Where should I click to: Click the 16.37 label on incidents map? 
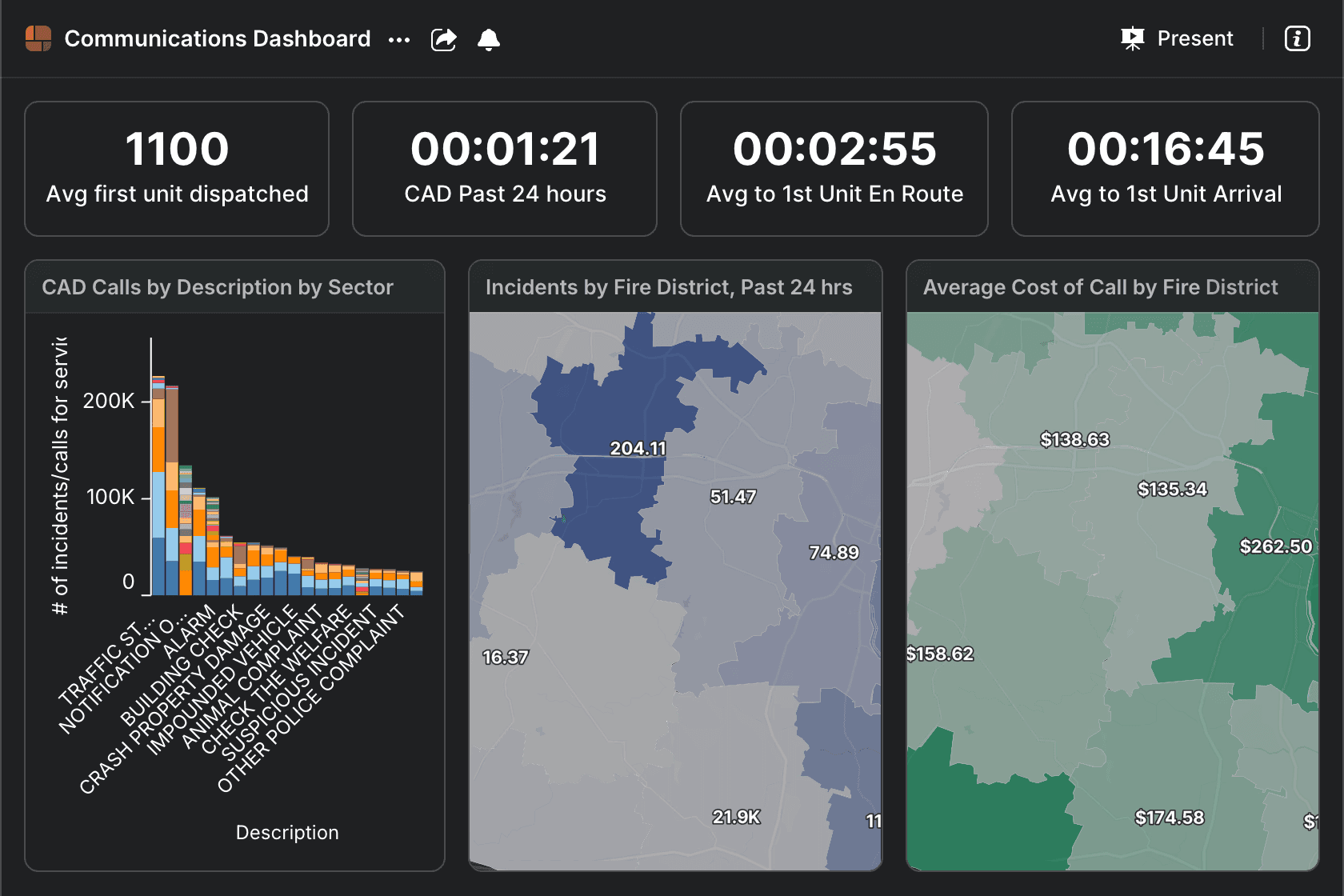pyautogui.click(x=505, y=658)
